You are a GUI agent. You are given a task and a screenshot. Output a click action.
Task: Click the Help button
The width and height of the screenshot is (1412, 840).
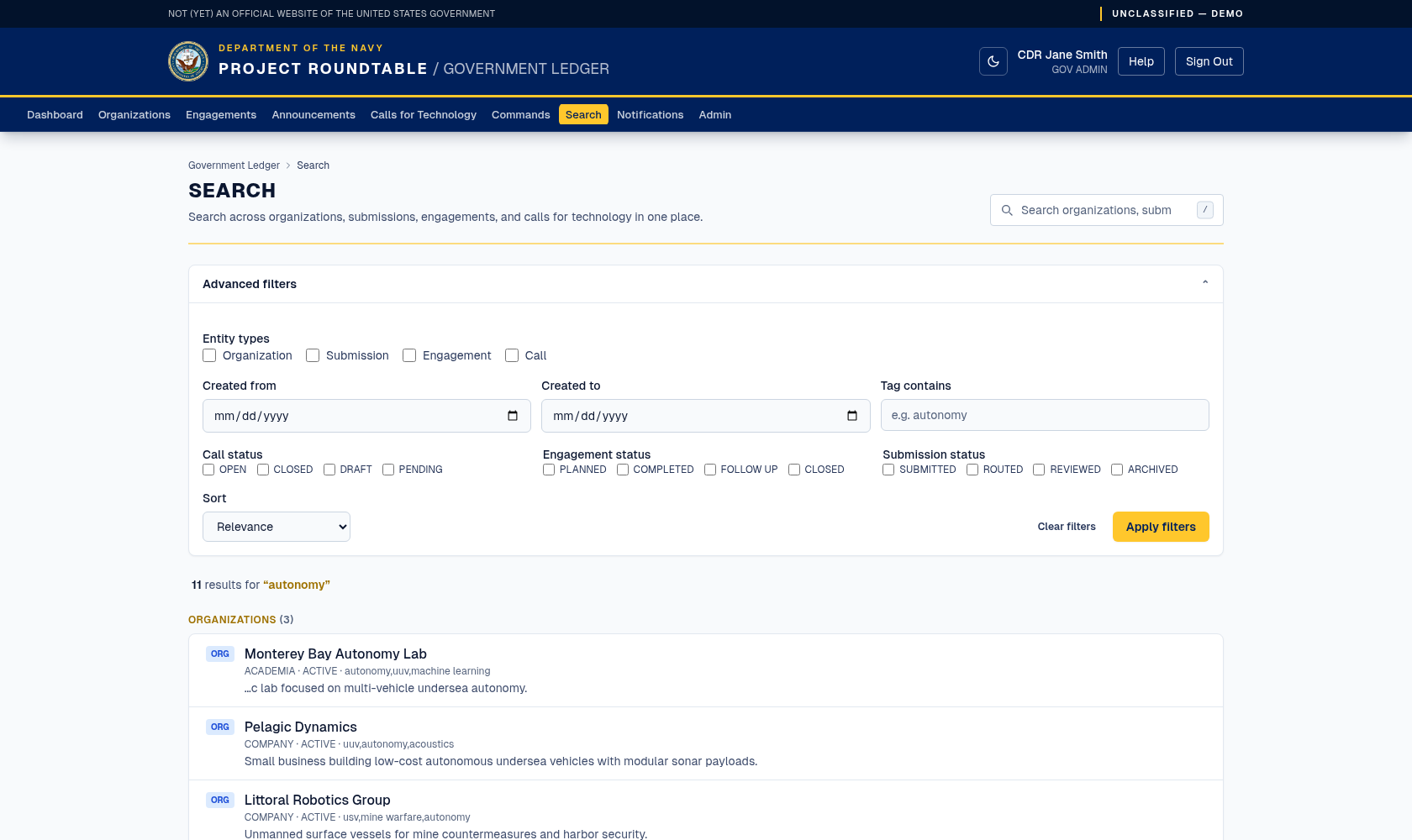pos(1141,61)
